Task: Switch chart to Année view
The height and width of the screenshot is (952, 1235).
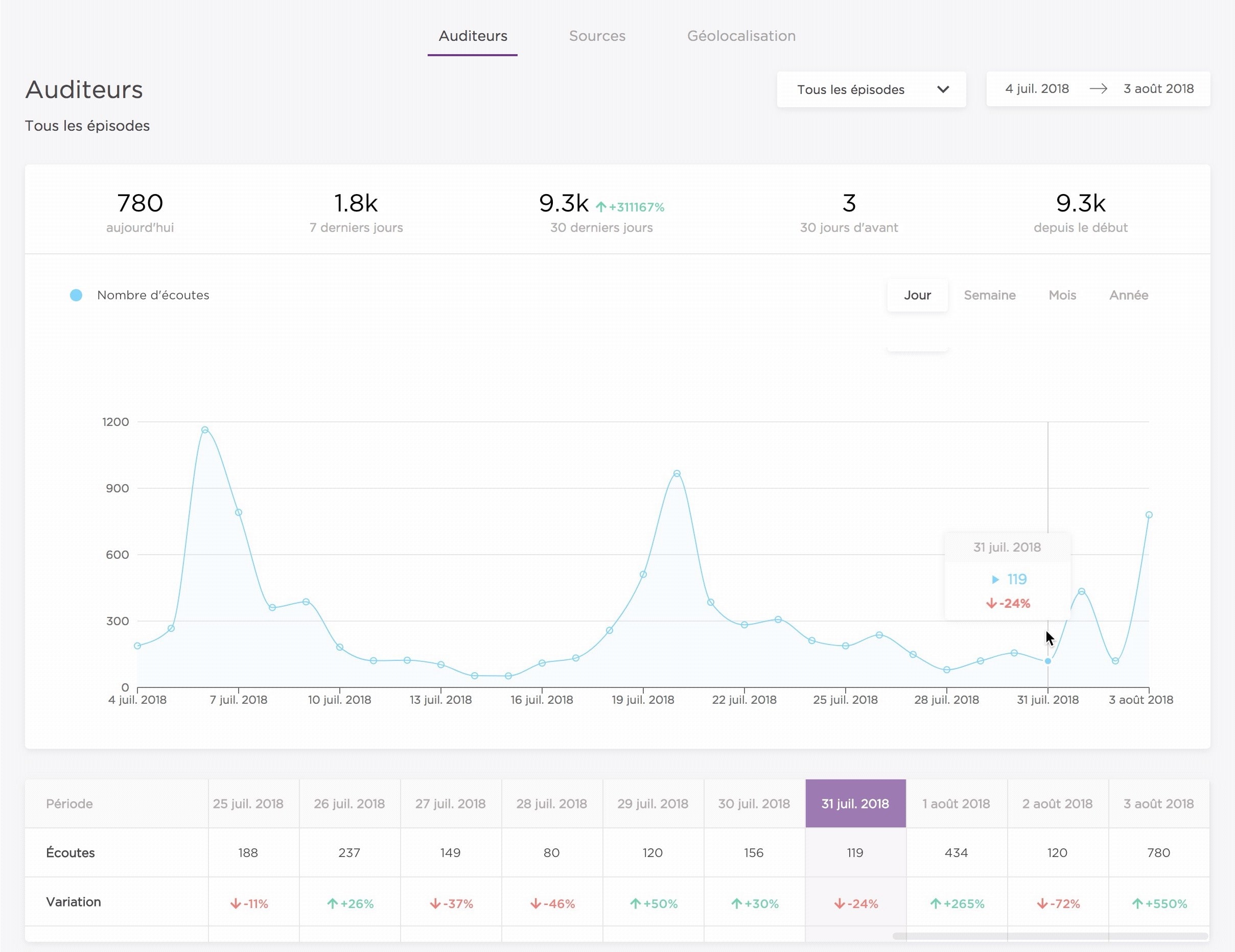Action: pos(1129,295)
